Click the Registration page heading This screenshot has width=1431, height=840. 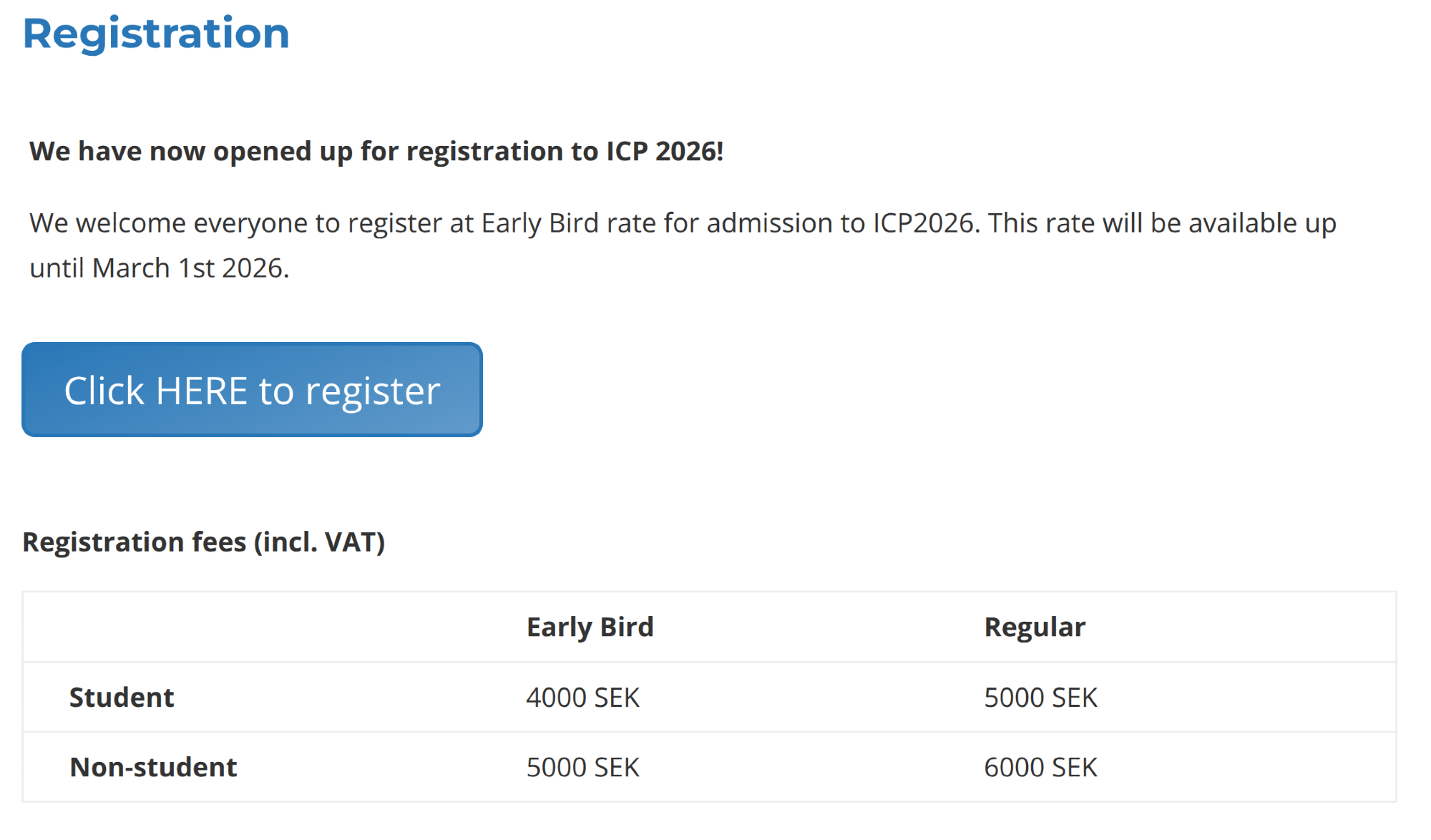(x=156, y=34)
